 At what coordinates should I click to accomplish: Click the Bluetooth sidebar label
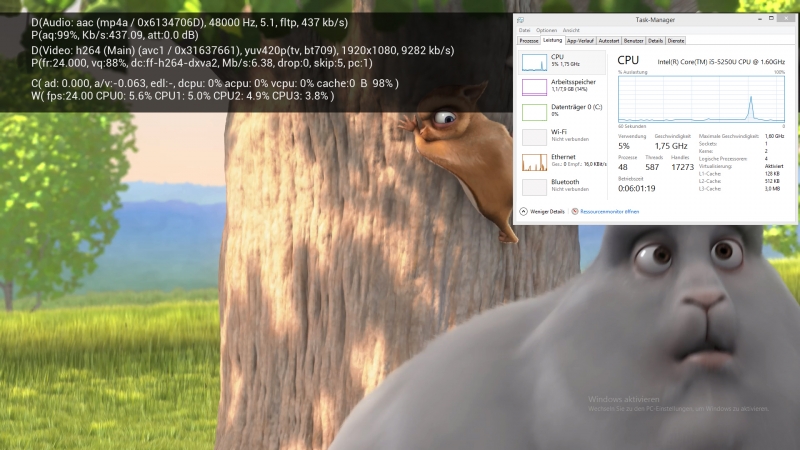pyautogui.click(x=565, y=182)
